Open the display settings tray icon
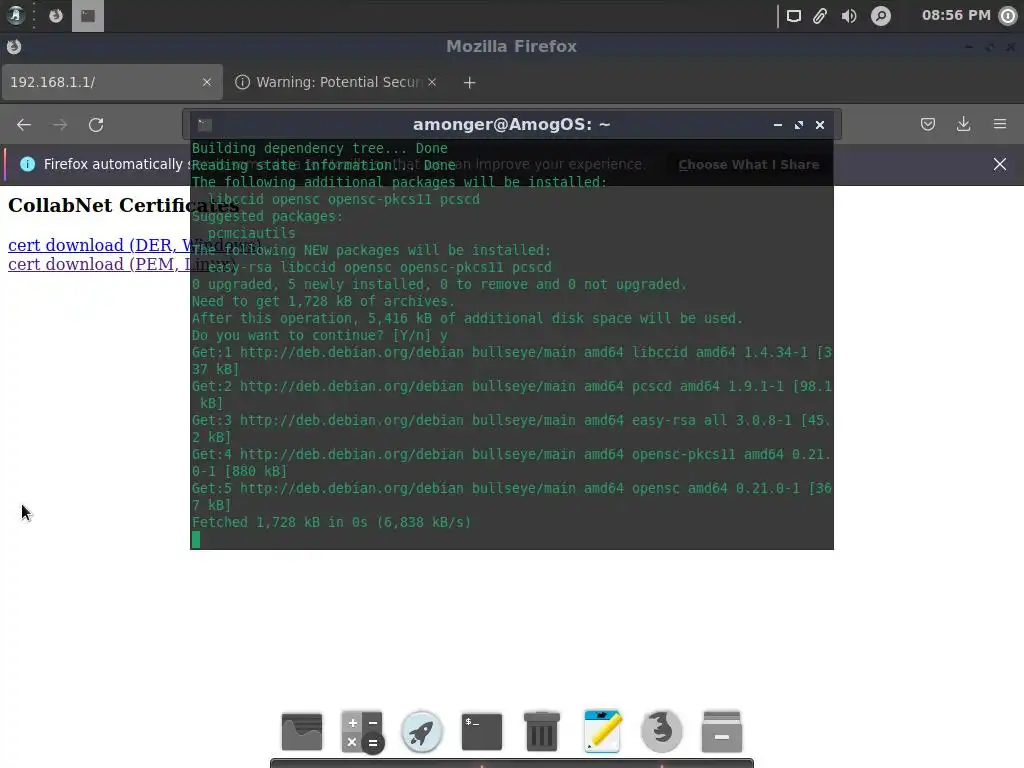Image resolution: width=1024 pixels, height=768 pixels. coord(793,16)
